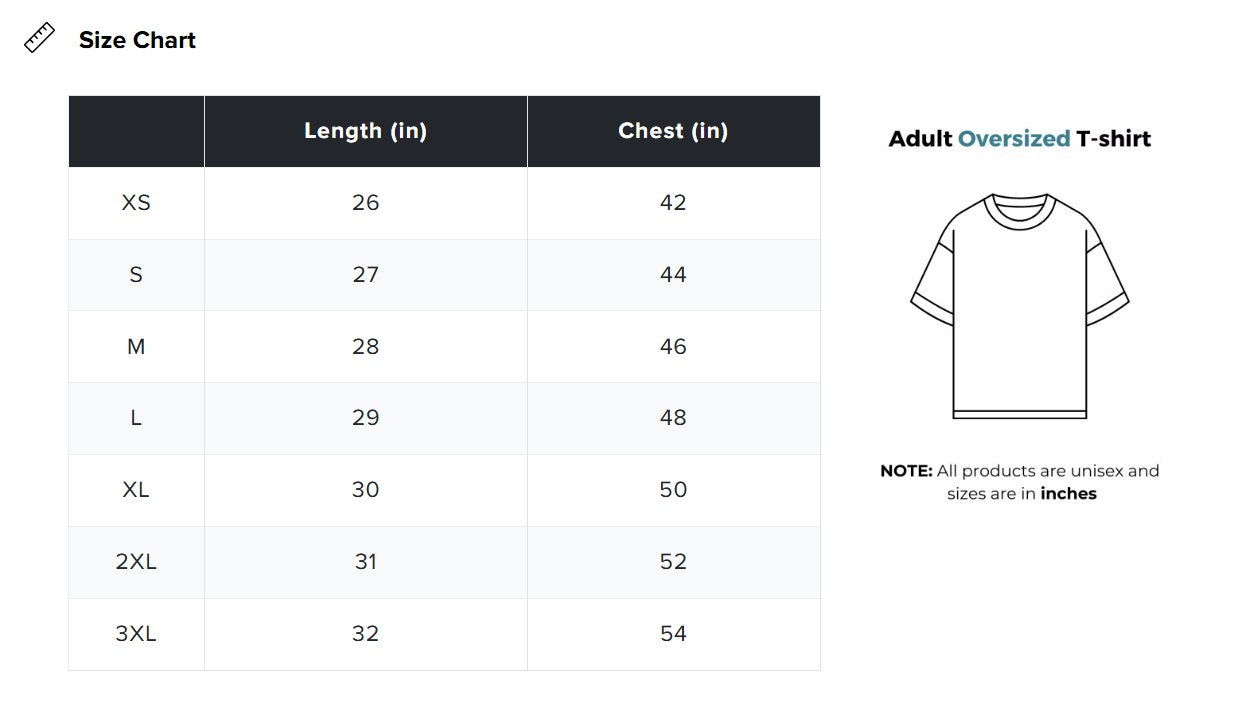Click the NOTE about unisex sizes
The height and width of the screenshot is (707, 1242).
pos(1020,482)
